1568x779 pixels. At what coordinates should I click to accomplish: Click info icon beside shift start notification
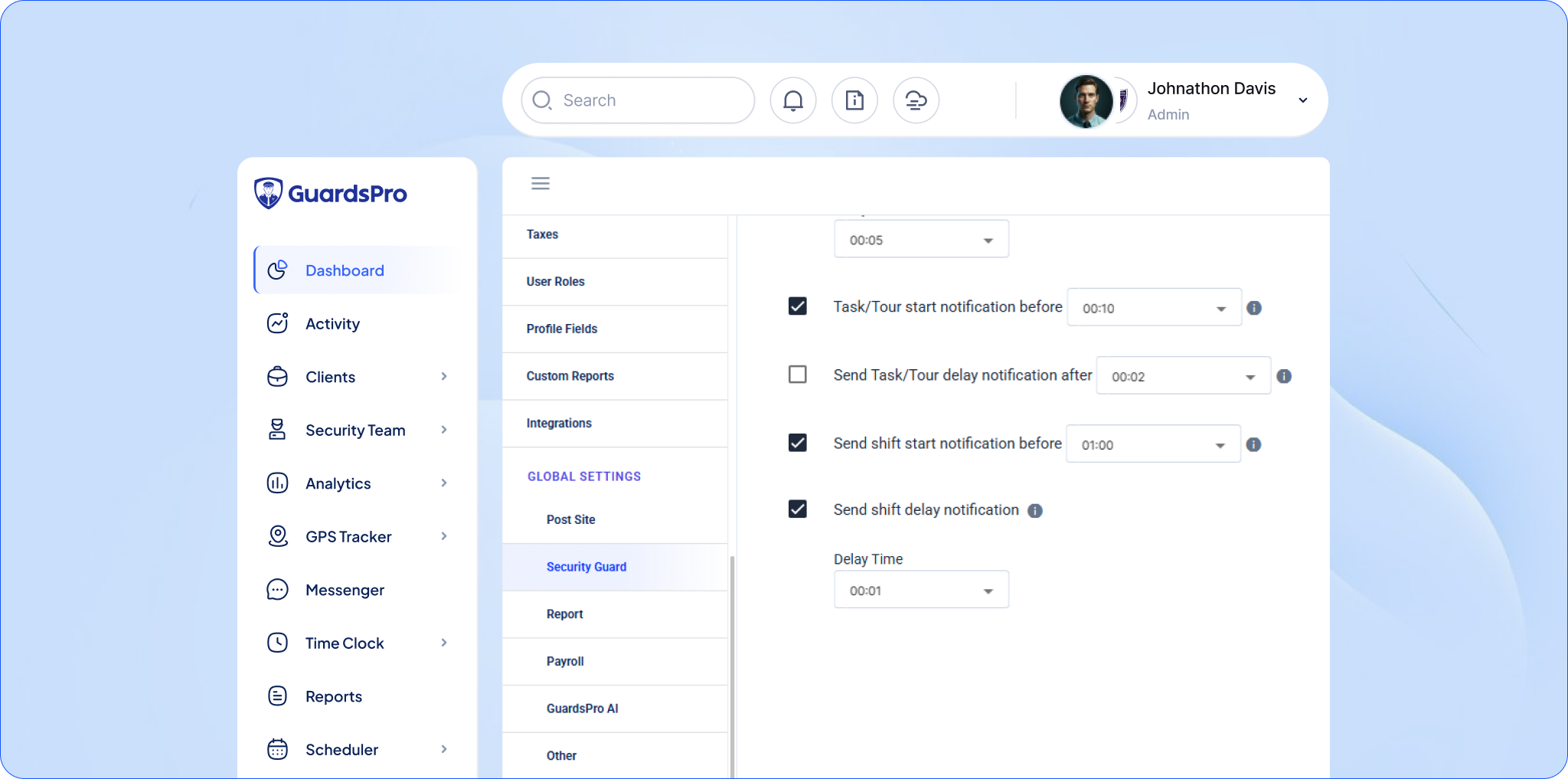click(x=1253, y=444)
